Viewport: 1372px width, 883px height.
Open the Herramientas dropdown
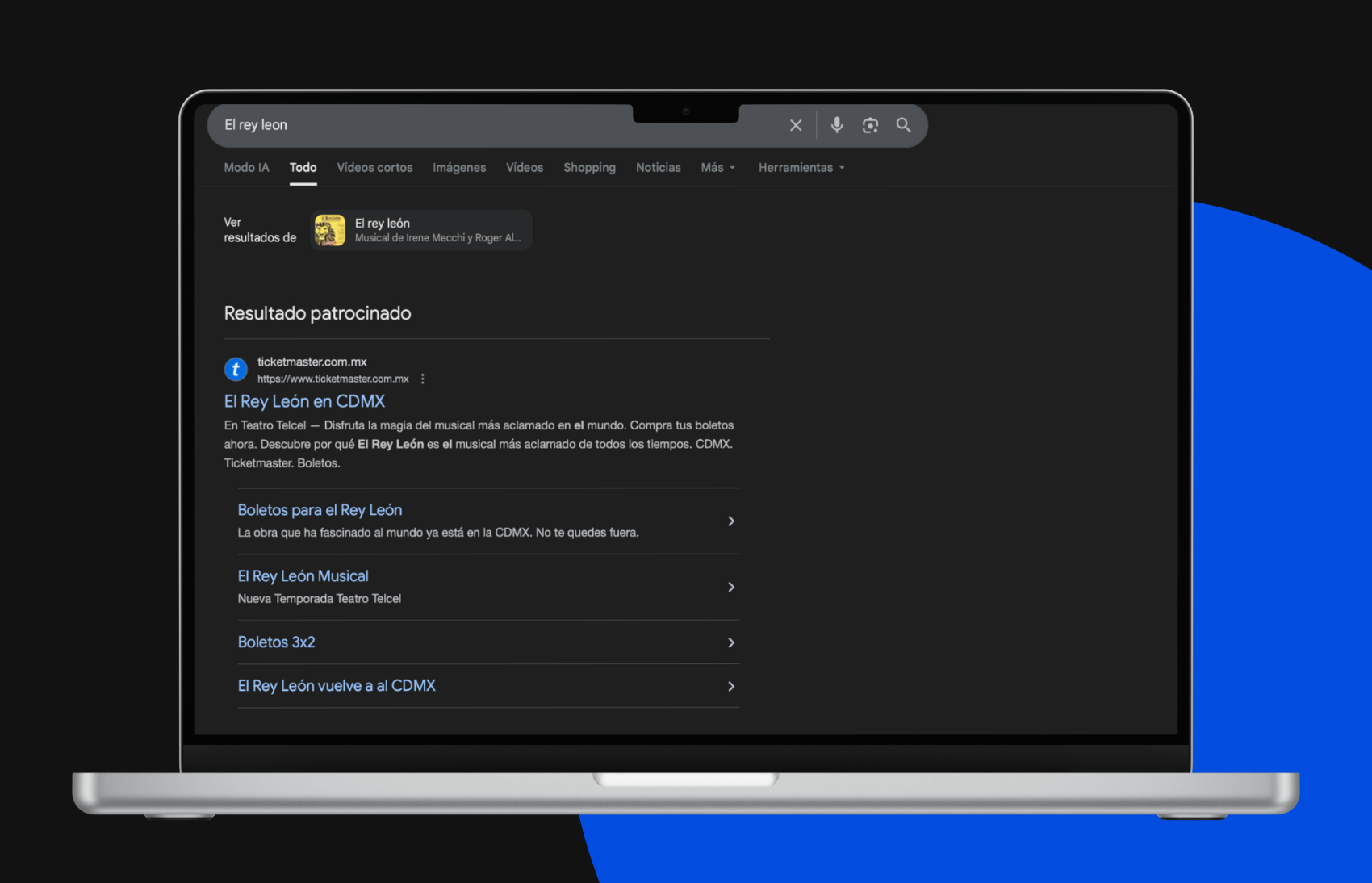[x=801, y=168]
